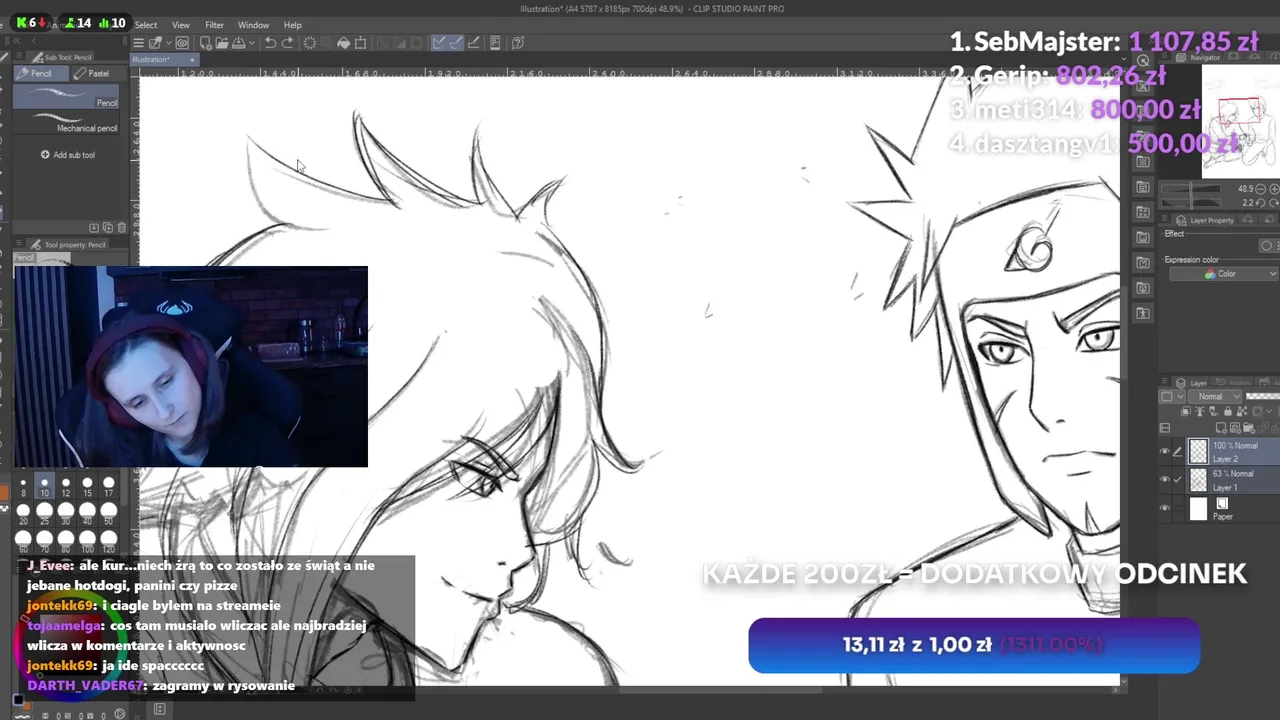
Task: Hide Layer 2 with eye icon
Action: point(1165,451)
